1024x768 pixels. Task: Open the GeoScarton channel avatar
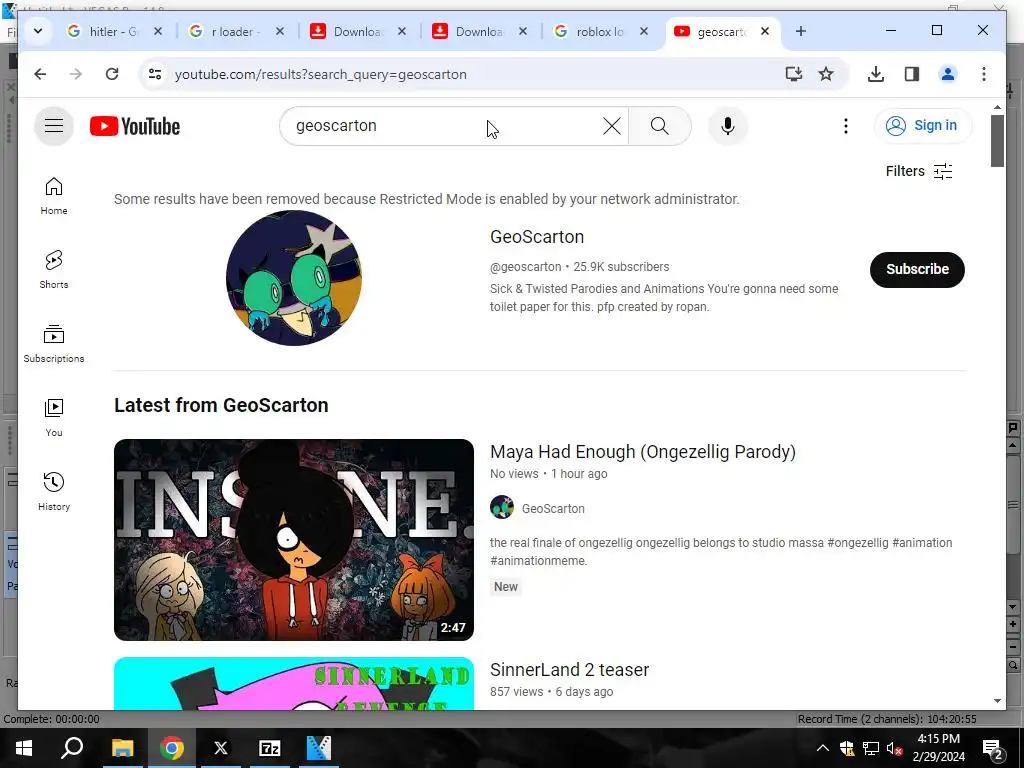tap(294, 278)
